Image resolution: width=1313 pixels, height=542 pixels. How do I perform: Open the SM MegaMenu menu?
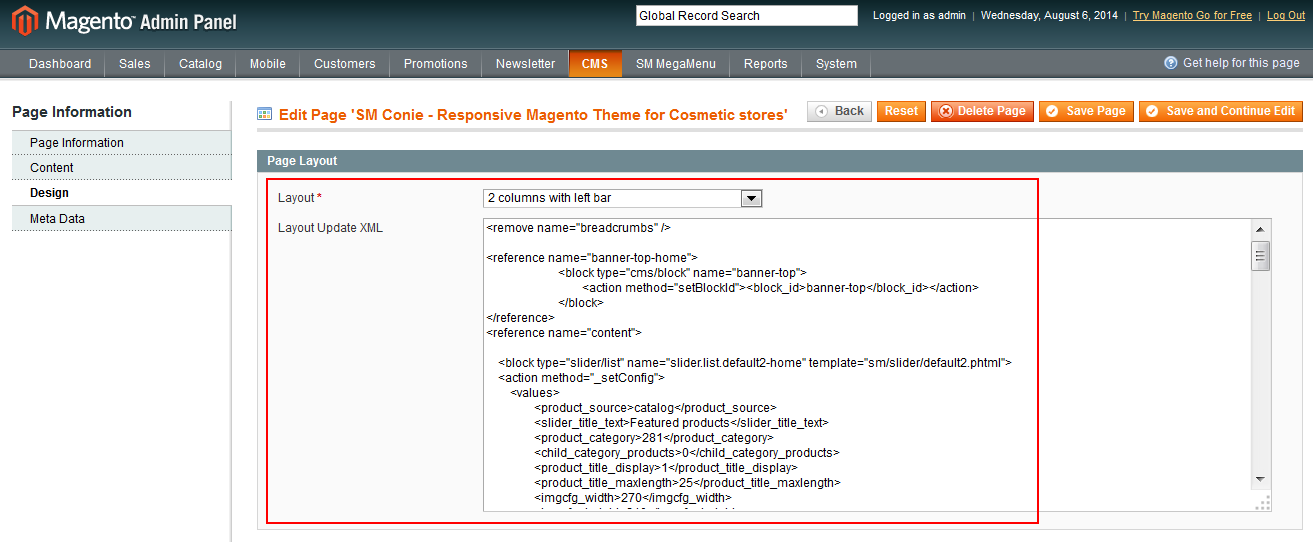pyautogui.click(x=676, y=64)
